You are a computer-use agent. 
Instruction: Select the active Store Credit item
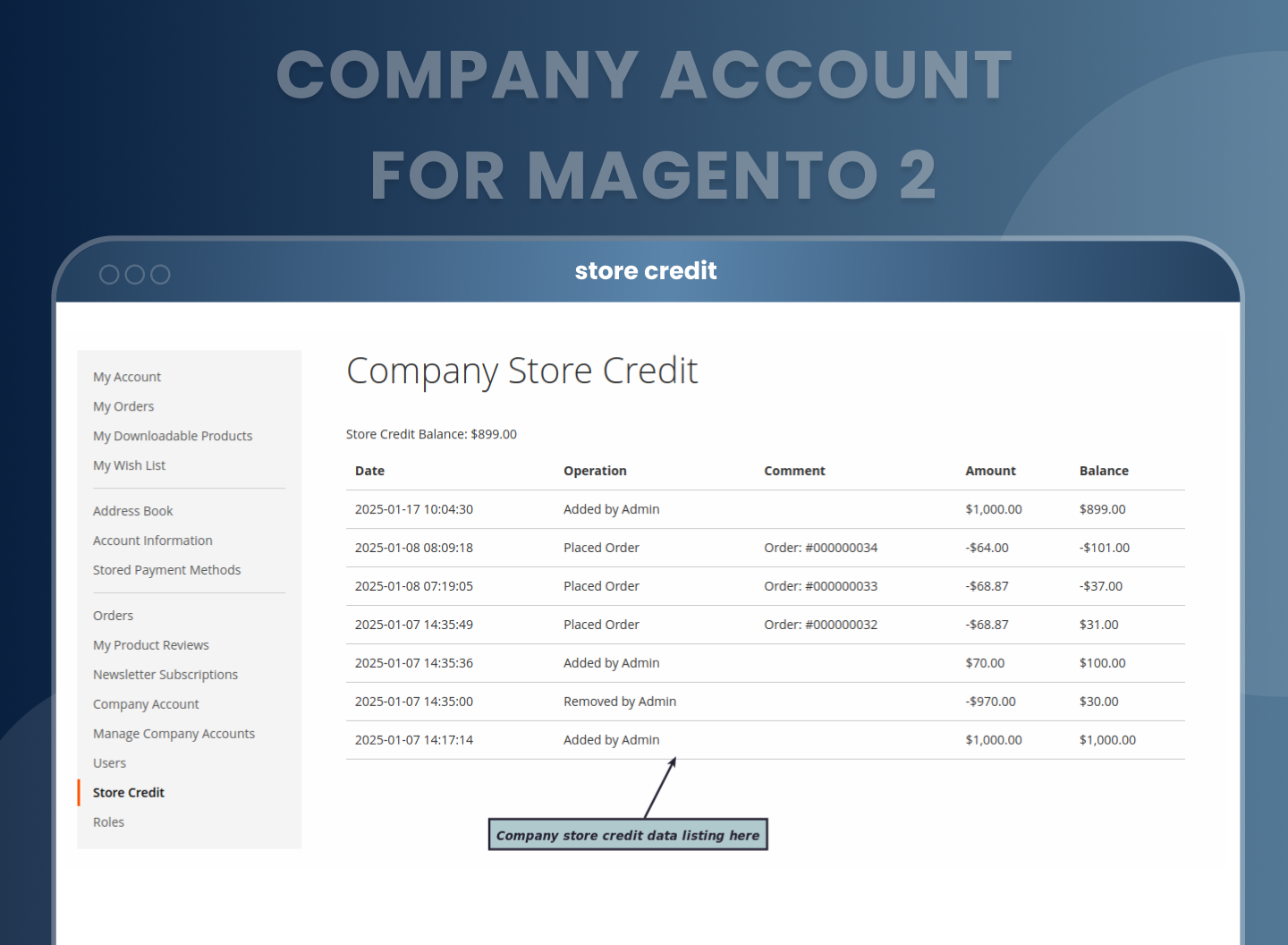tap(129, 793)
